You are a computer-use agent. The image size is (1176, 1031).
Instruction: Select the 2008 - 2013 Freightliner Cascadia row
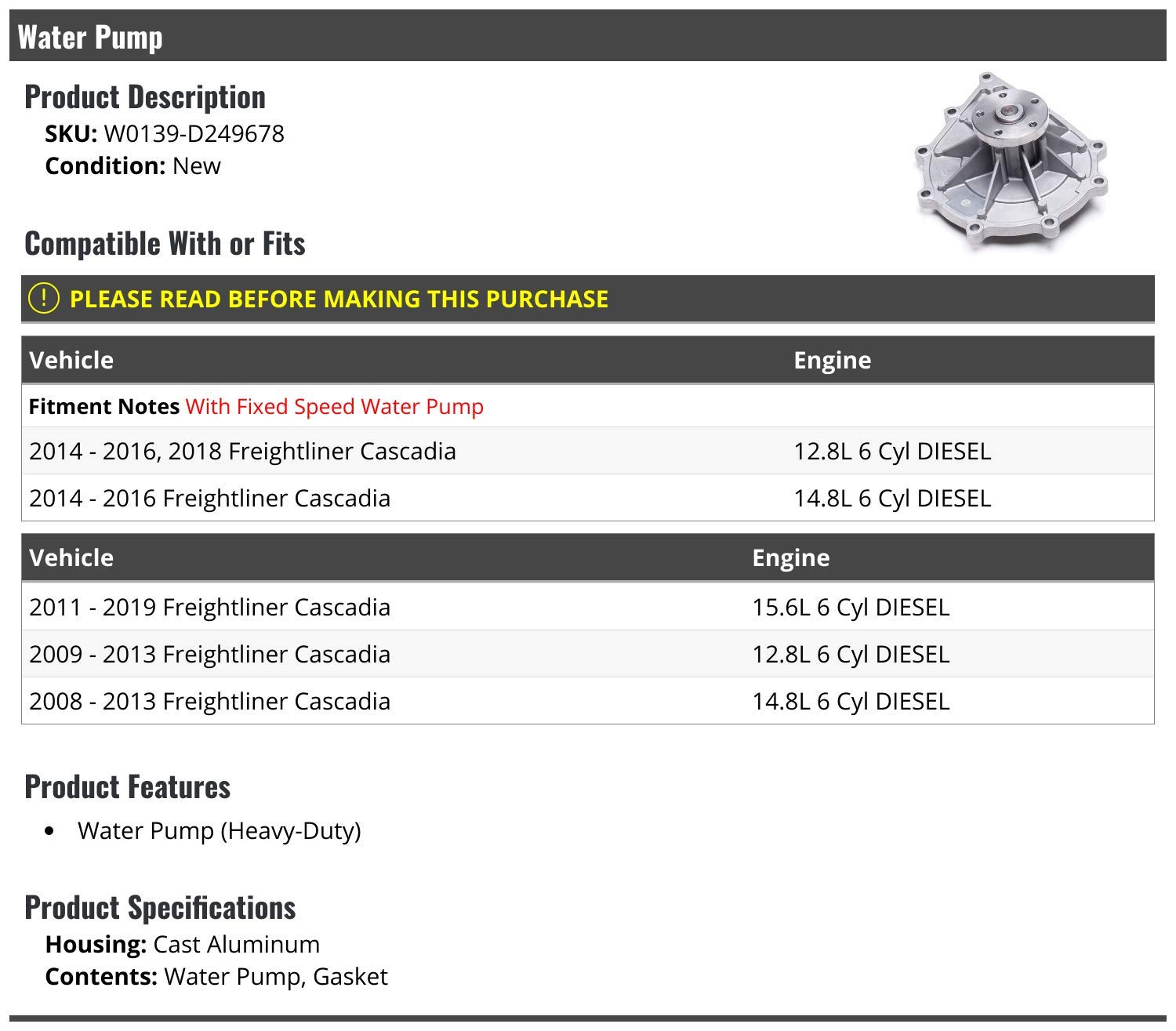click(209, 702)
